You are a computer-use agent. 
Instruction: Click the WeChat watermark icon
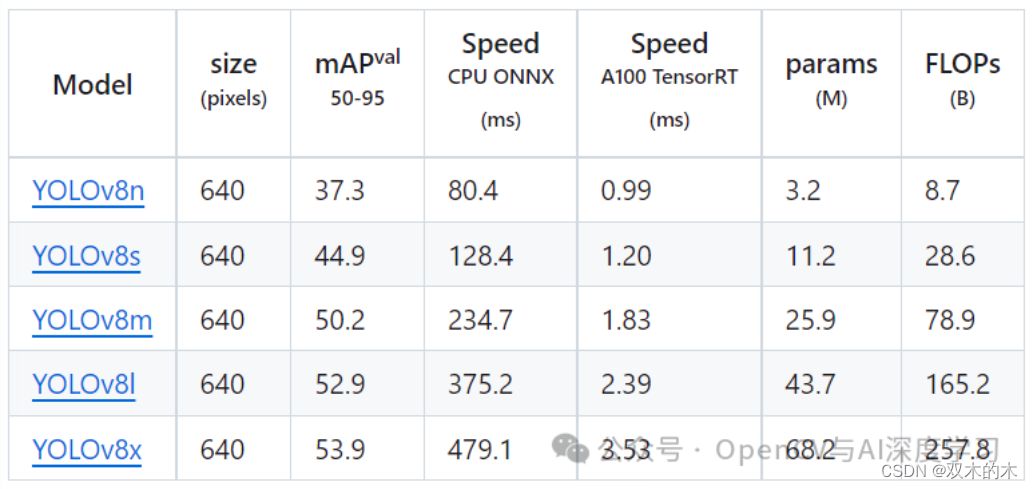click(572, 449)
